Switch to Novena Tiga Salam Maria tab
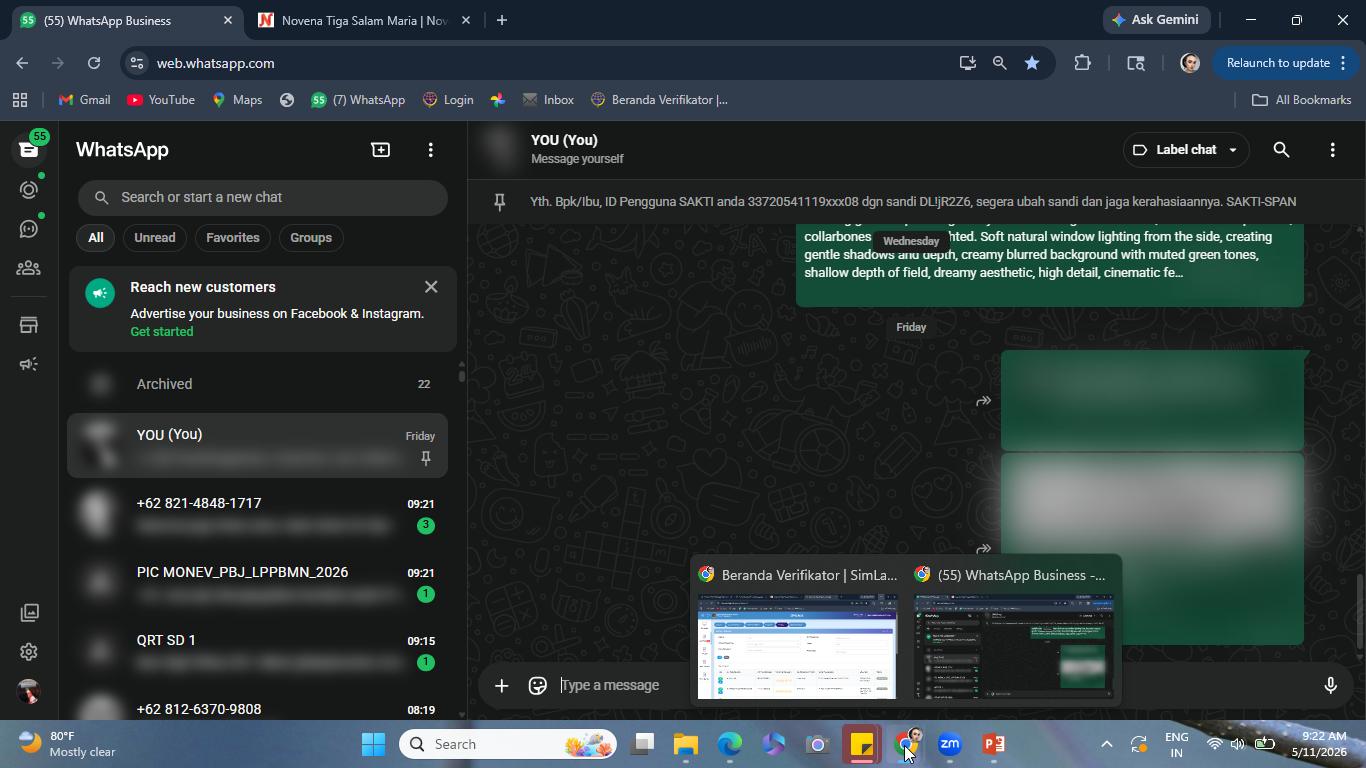The width and height of the screenshot is (1366, 768). coord(364,21)
